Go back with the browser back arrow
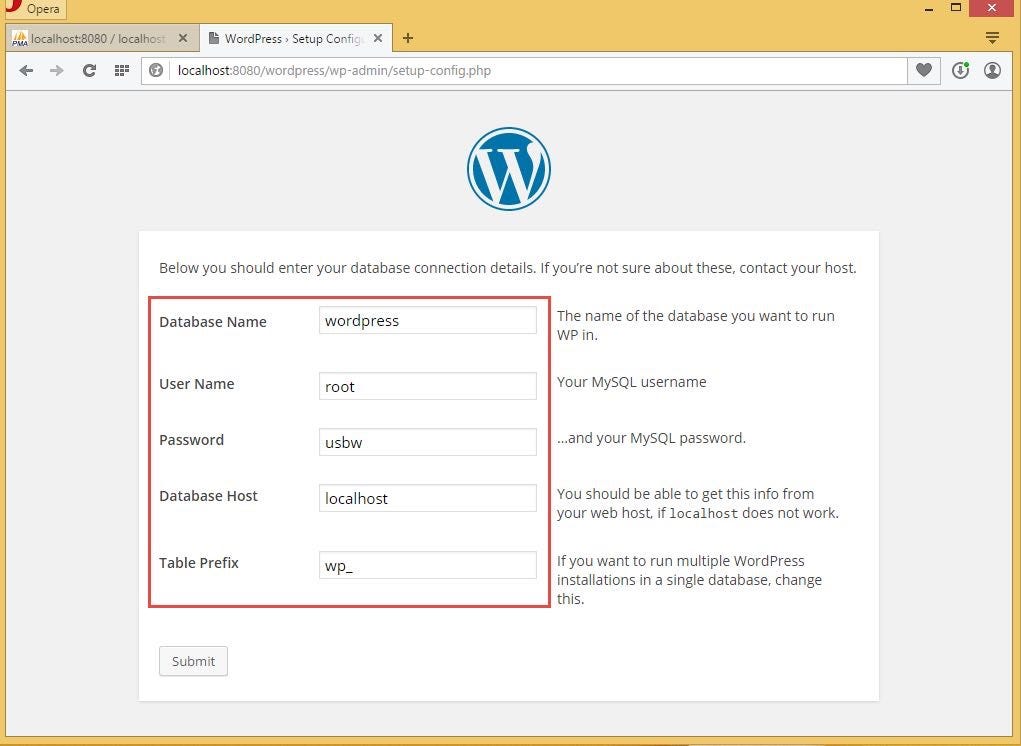 click(26, 70)
